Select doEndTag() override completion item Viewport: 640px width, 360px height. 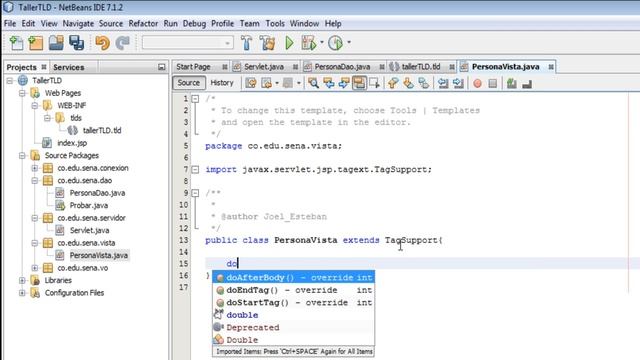293,290
